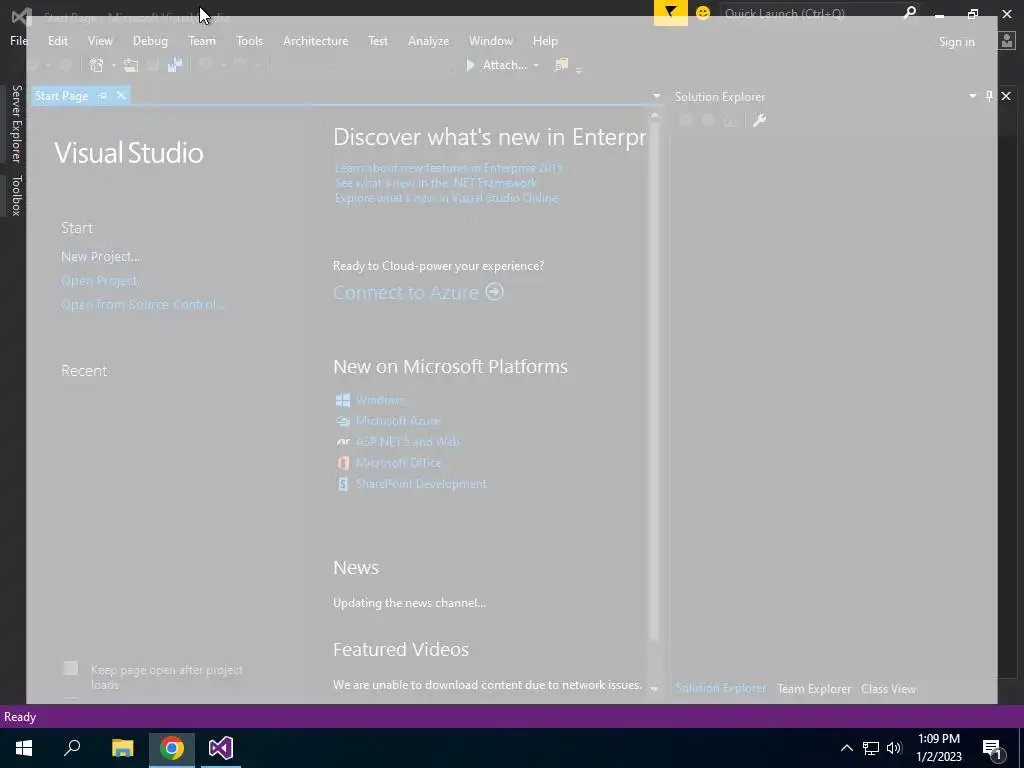Open the Debug menu
Viewport: 1024px width, 768px height.
[x=150, y=40]
